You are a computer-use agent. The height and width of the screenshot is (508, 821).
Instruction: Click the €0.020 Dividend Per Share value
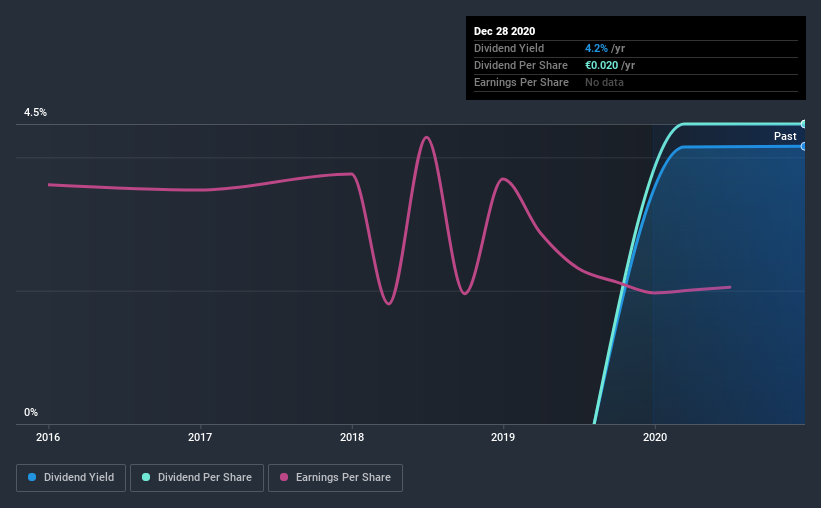[602, 65]
